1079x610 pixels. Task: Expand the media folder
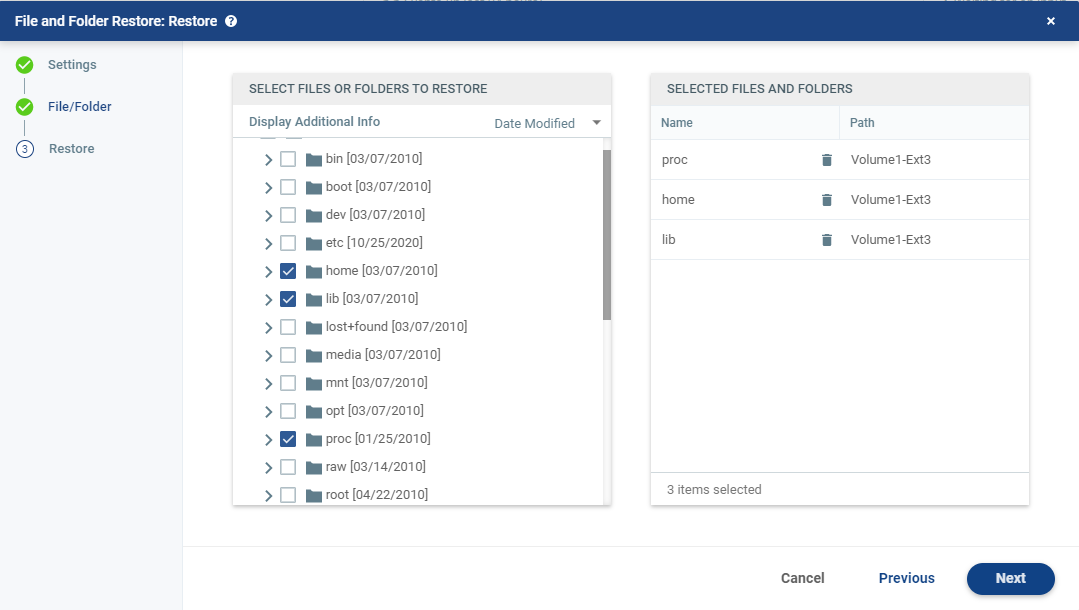[268, 355]
